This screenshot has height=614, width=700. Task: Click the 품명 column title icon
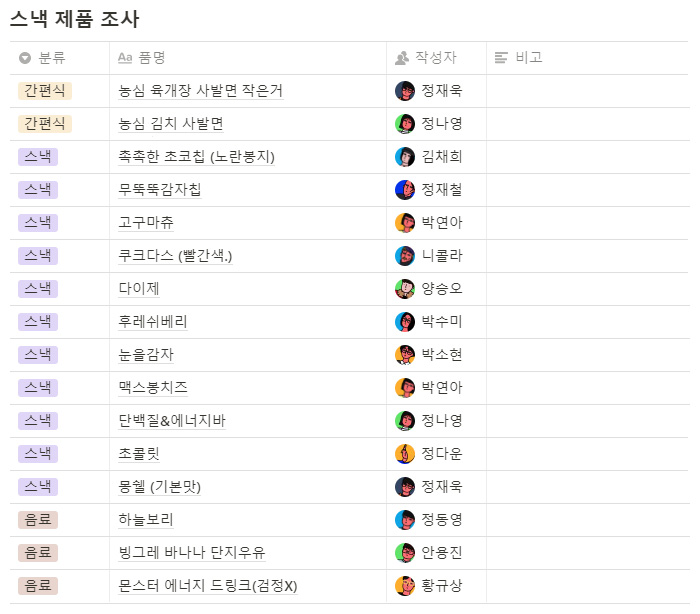125,58
